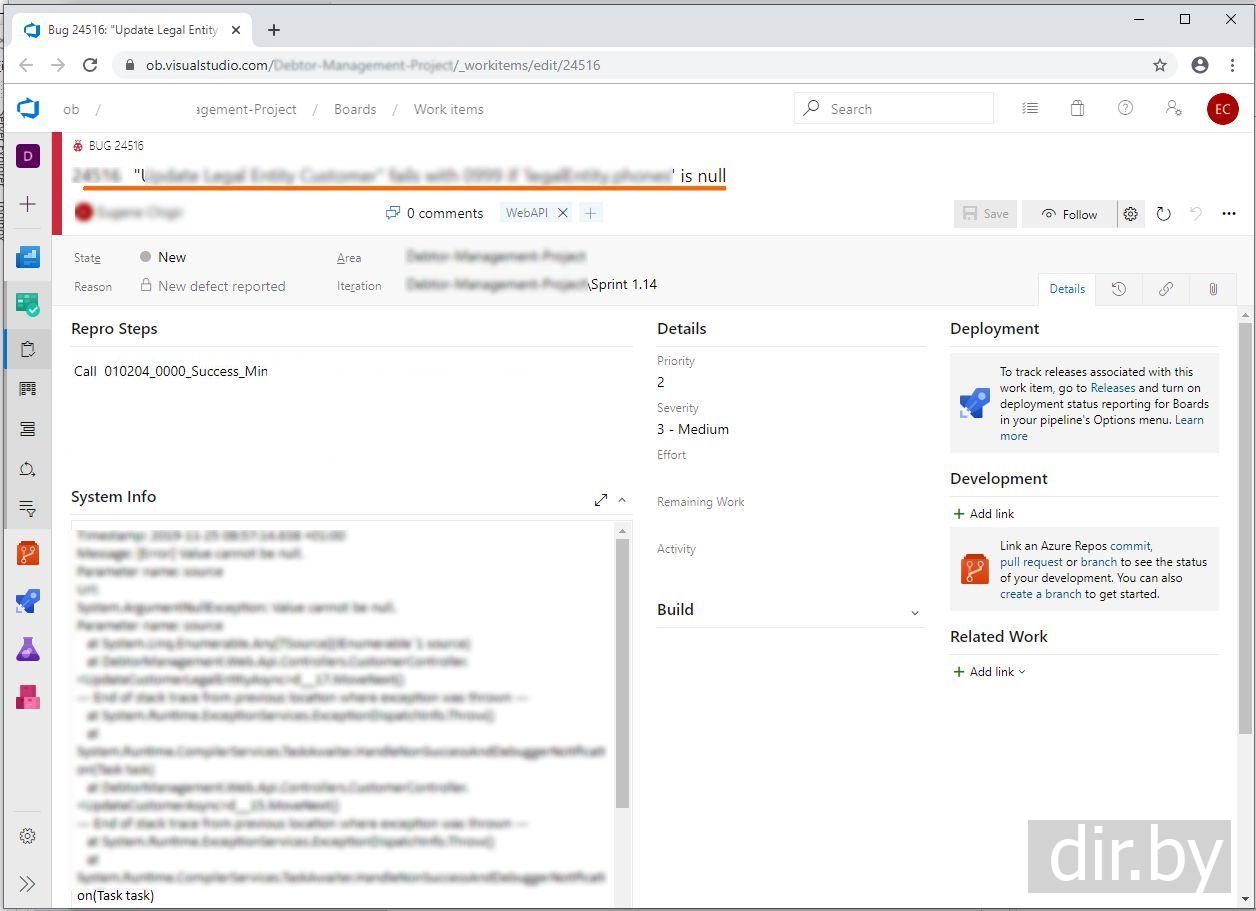Click Add link under Development
The height and width of the screenshot is (911, 1256).
point(984,514)
